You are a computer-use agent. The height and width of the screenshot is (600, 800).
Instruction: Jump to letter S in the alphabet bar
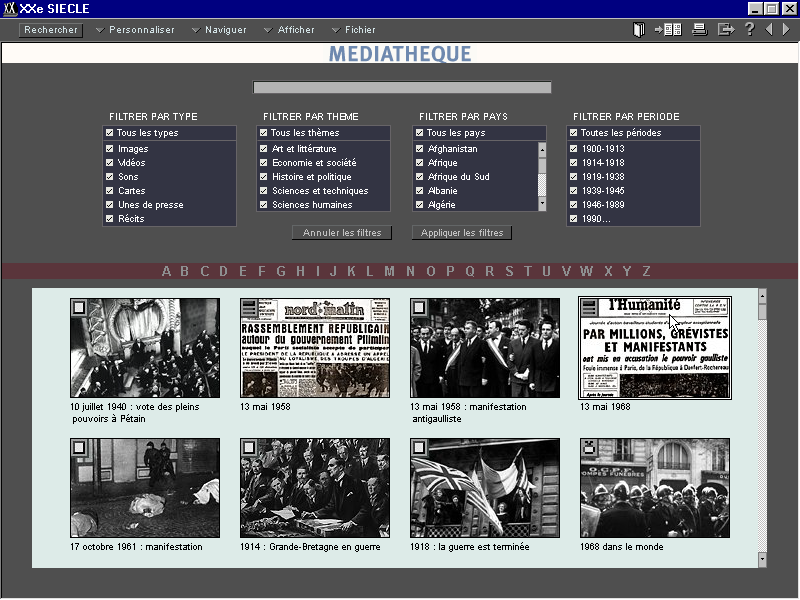(x=509, y=271)
